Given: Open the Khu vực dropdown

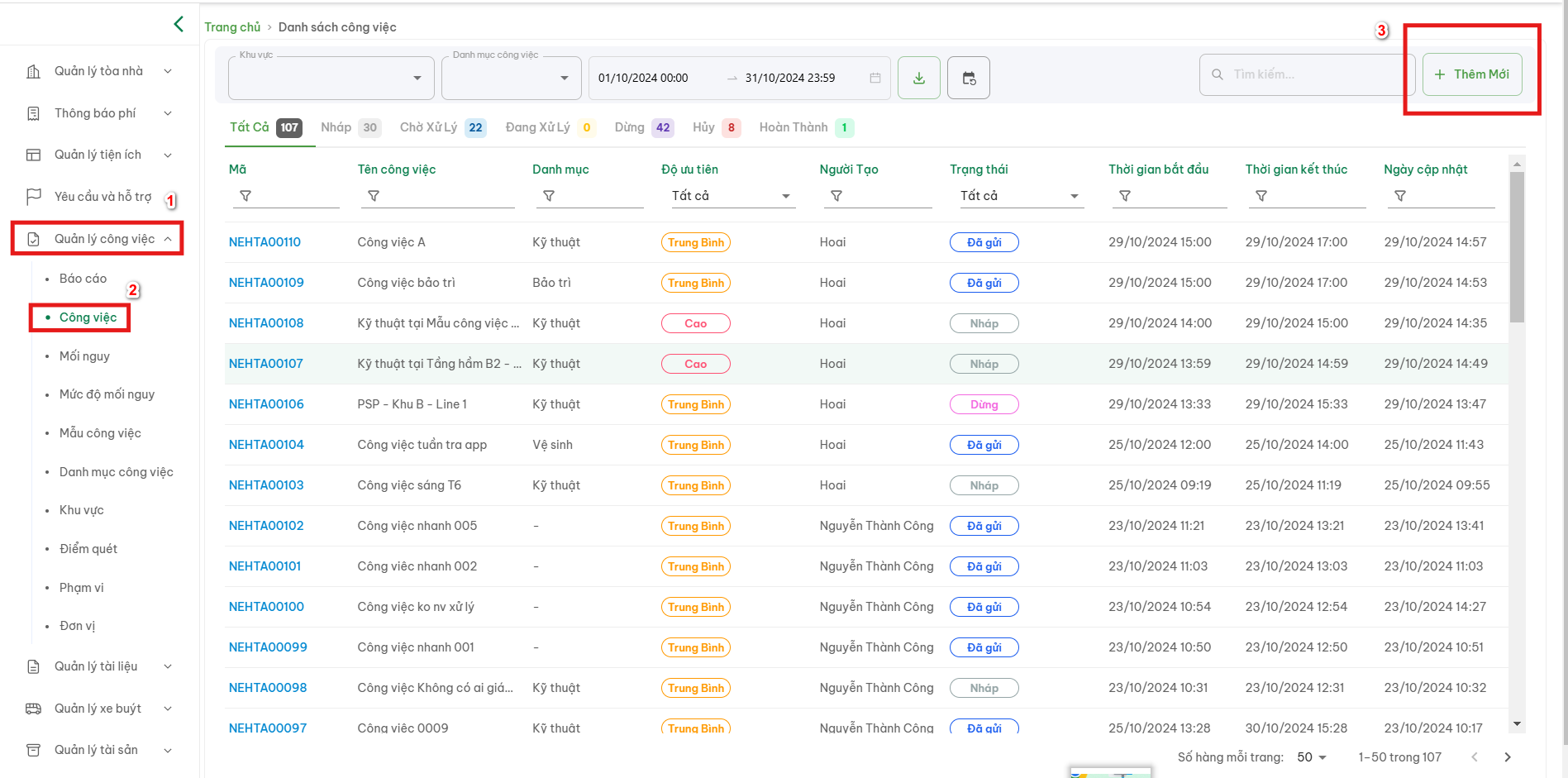Looking at the screenshot, I should tap(331, 78).
